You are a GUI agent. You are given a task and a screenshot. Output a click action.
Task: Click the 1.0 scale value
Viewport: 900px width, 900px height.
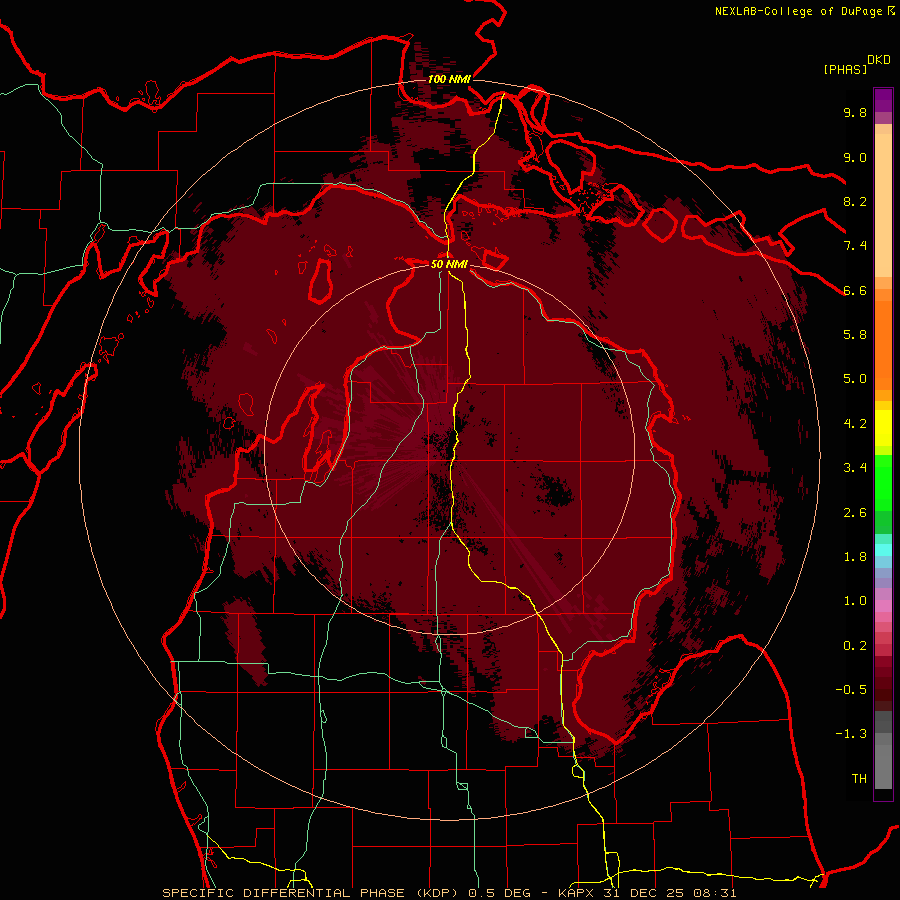855,601
